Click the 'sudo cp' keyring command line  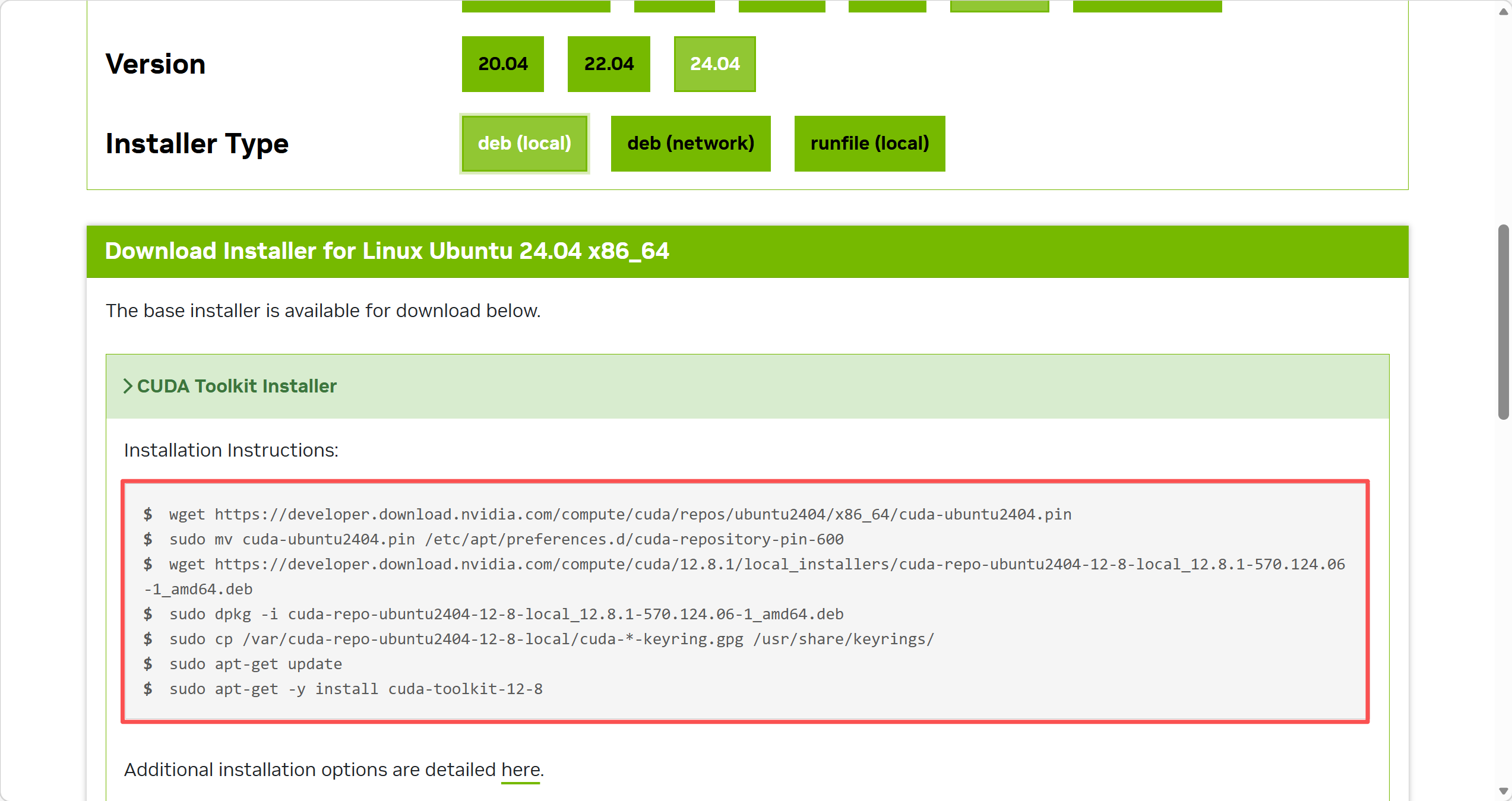[551, 639]
